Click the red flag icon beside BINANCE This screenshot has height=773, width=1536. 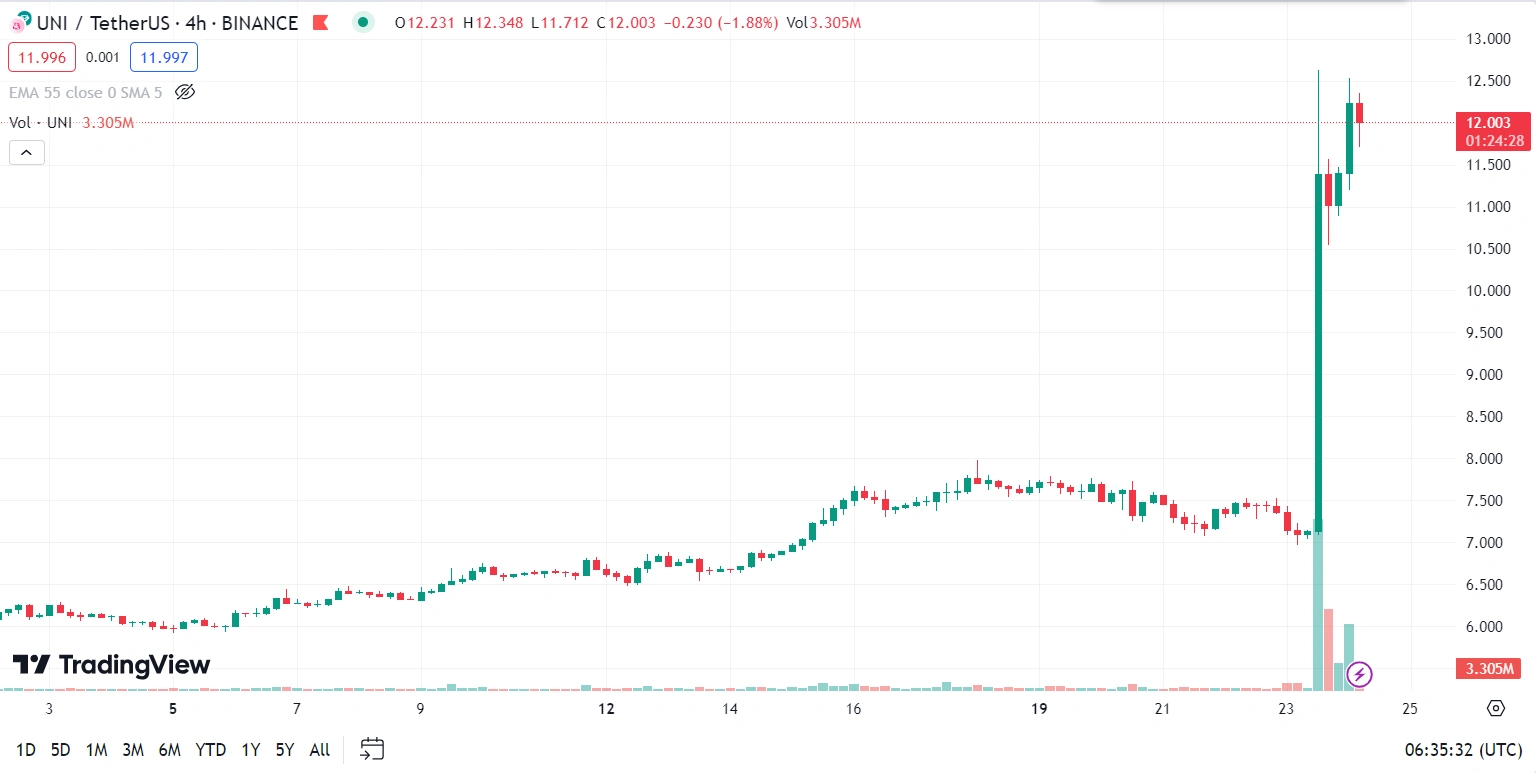pyautogui.click(x=320, y=22)
